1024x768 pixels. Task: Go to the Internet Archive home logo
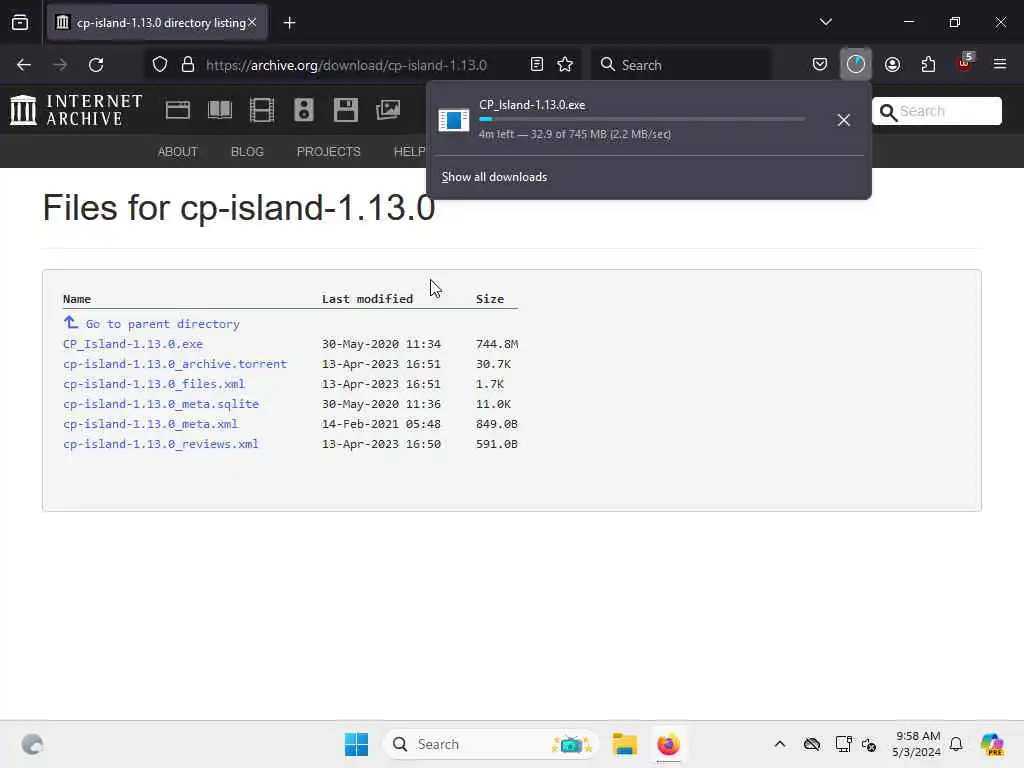[76, 110]
